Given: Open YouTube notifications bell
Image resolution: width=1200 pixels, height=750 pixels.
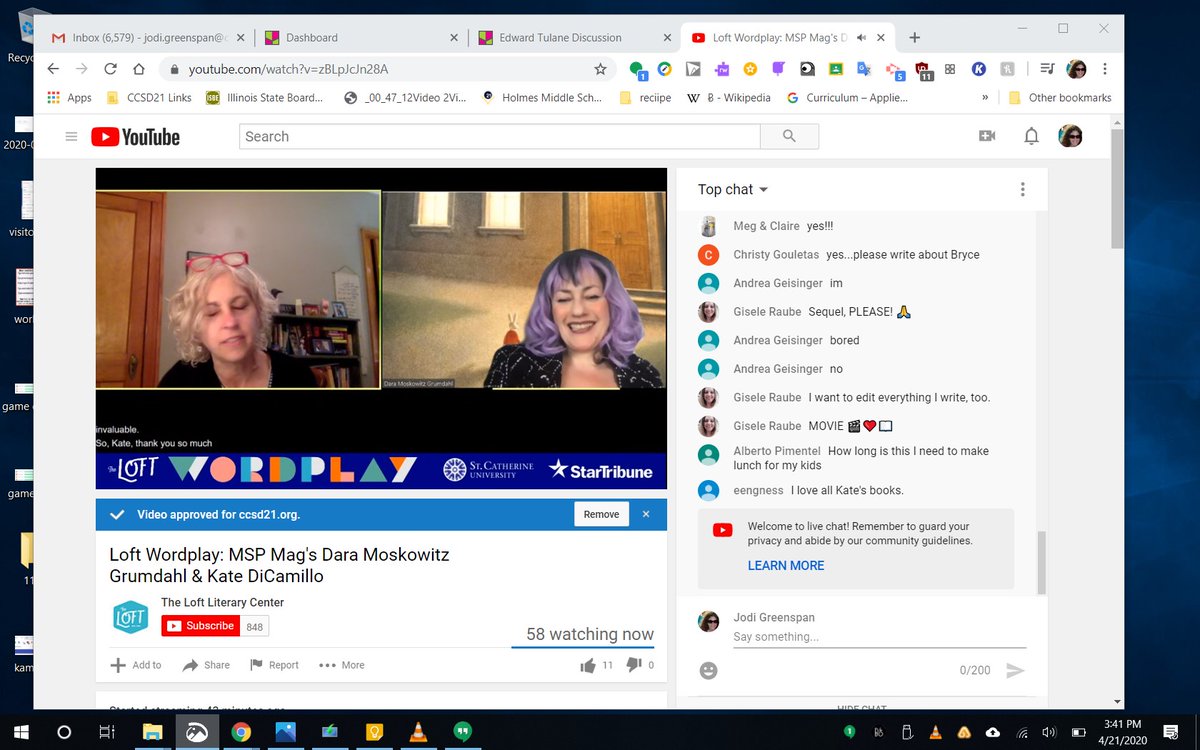Looking at the screenshot, I should 1031,136.
